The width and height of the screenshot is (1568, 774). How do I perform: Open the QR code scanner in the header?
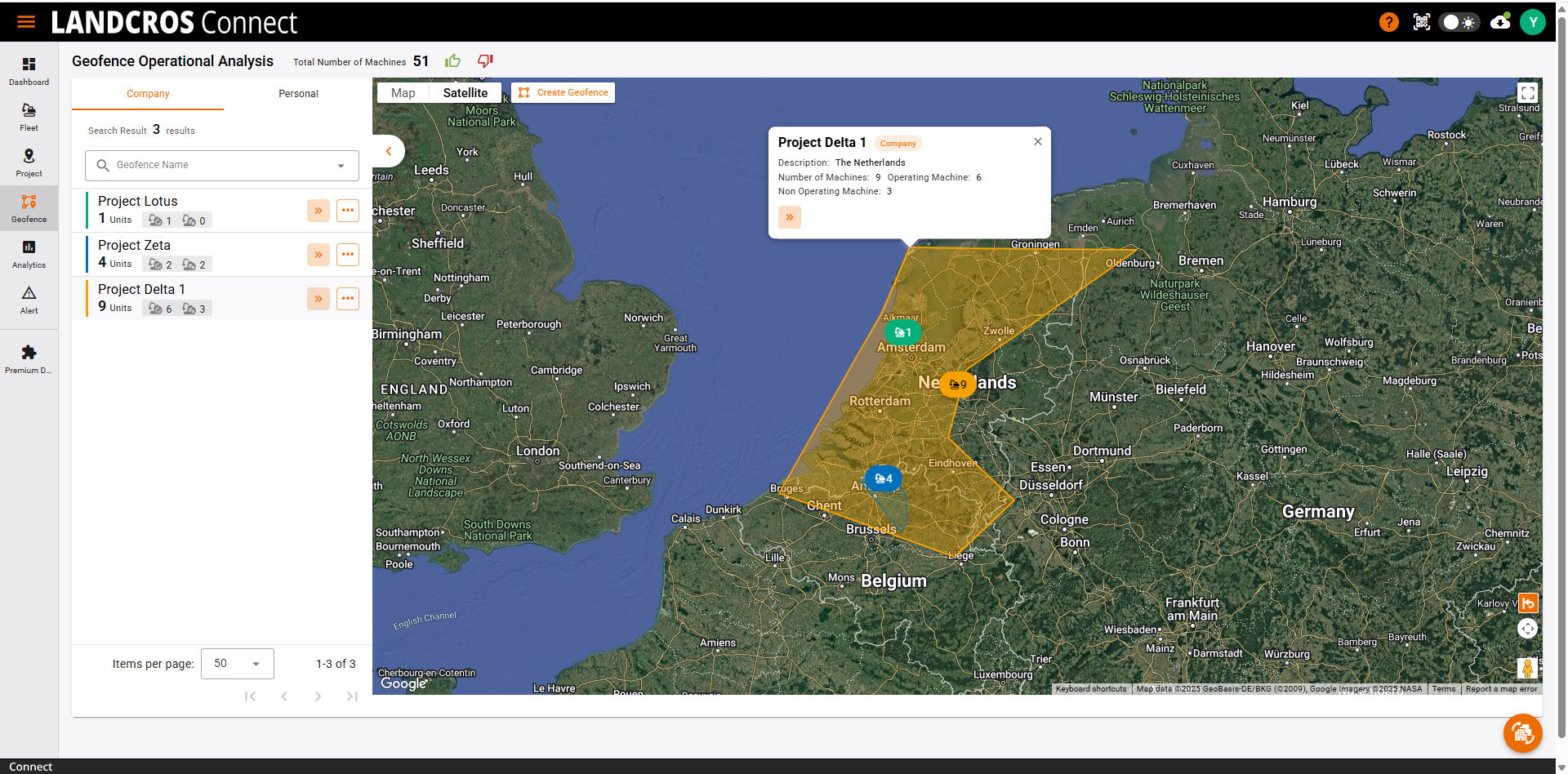(x=1421, y=22)
